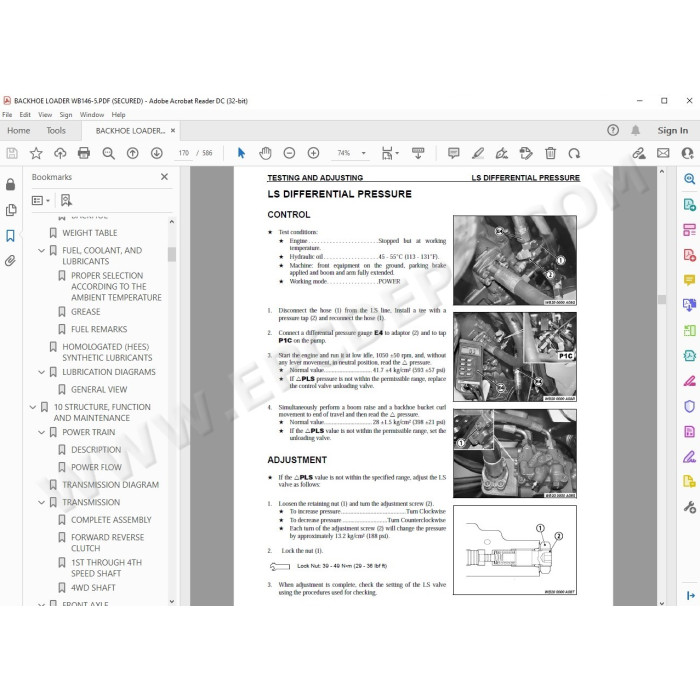Click Sign In
The width and height of the screenshot is (700, 700).
pos(672,130)
